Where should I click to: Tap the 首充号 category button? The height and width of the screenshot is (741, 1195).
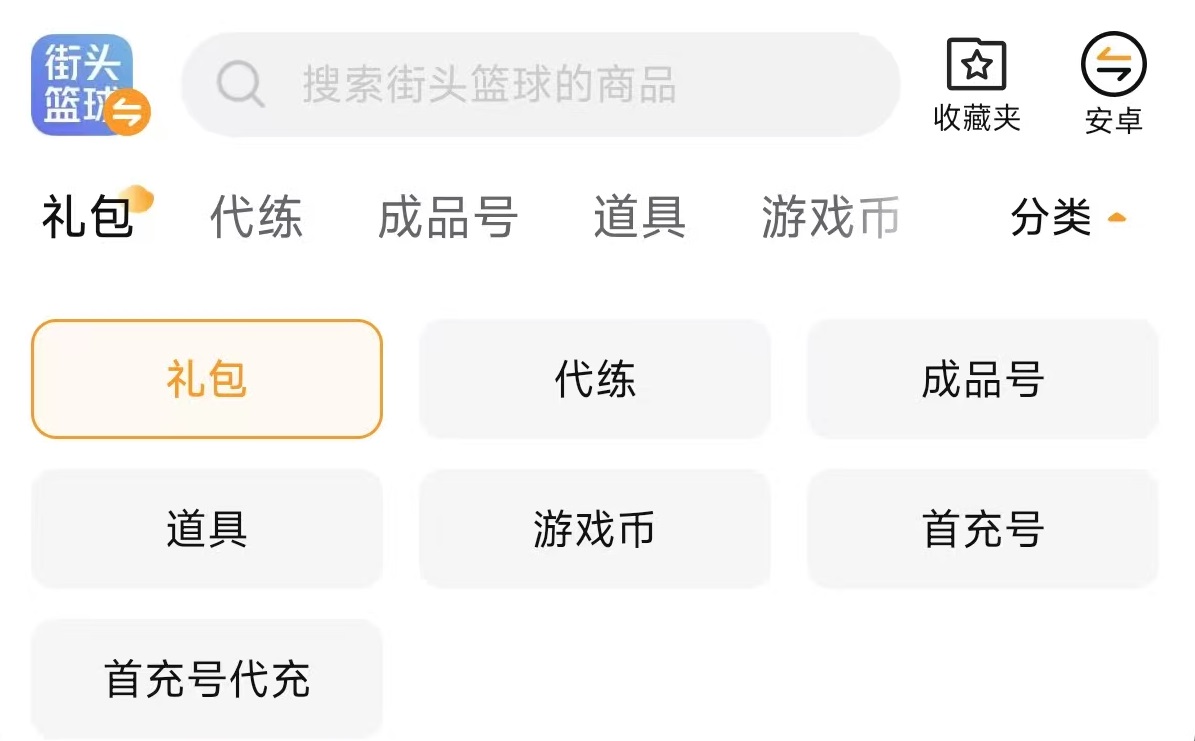[982, 528]
